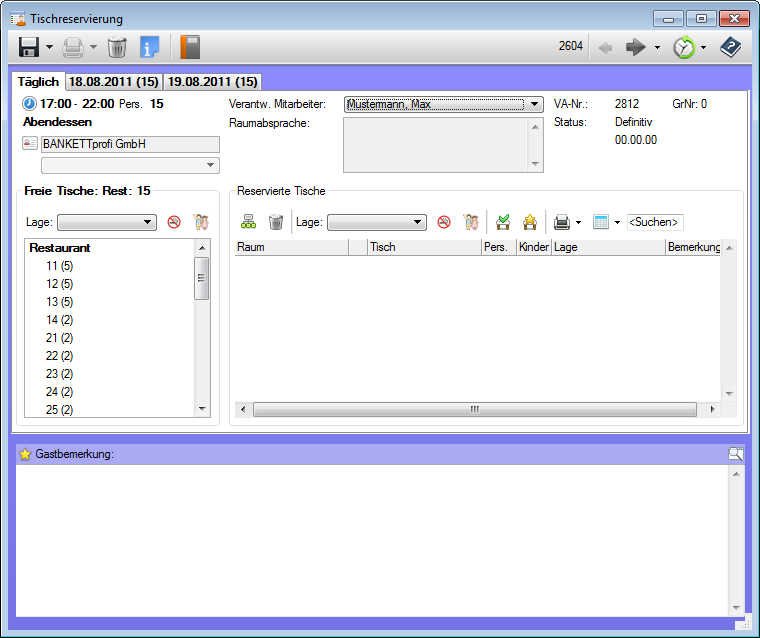The image size is (760, 638).
Task: Click the <Suchen> search field
Action: 655,222
